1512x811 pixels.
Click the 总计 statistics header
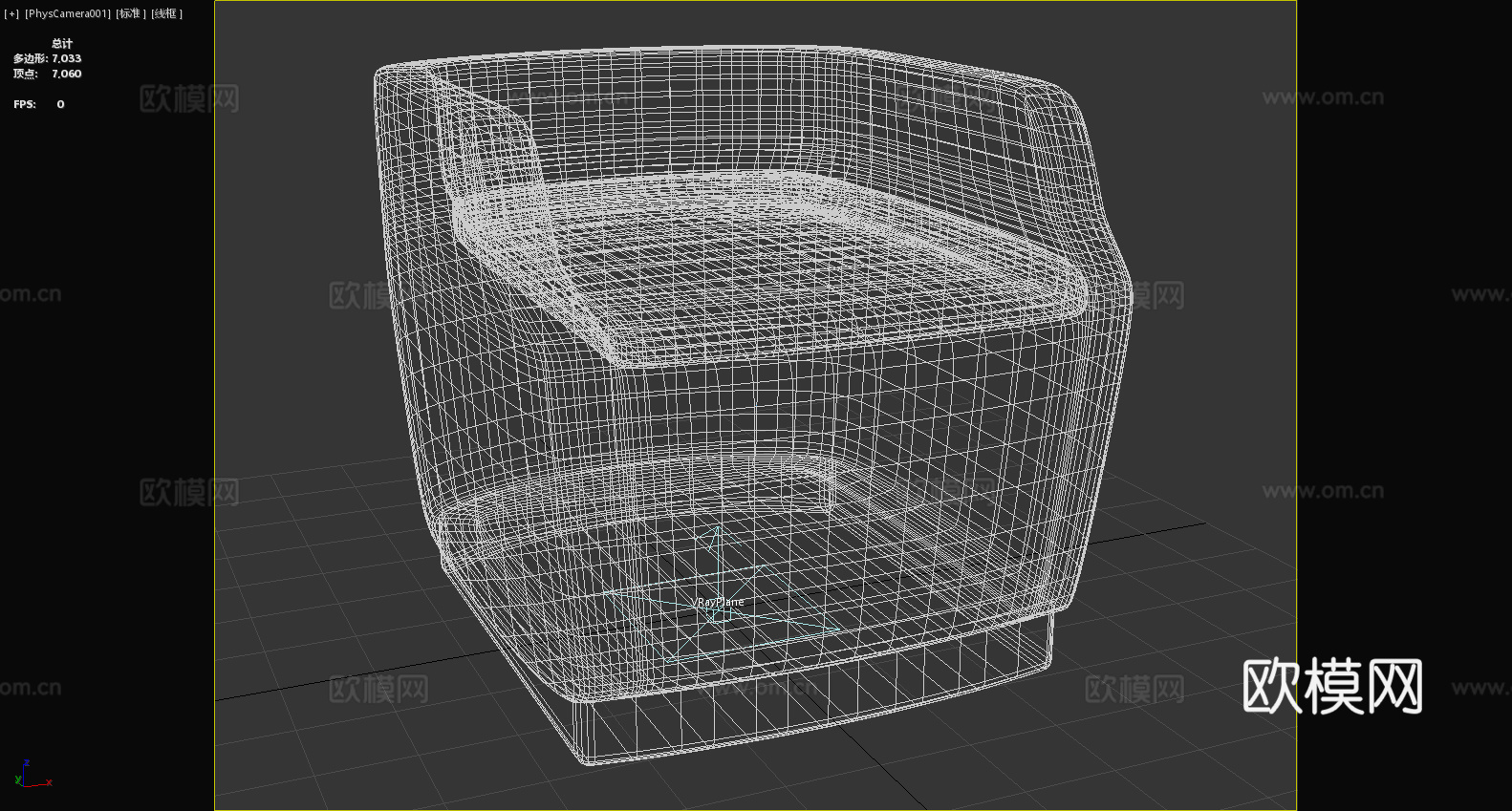62,43
